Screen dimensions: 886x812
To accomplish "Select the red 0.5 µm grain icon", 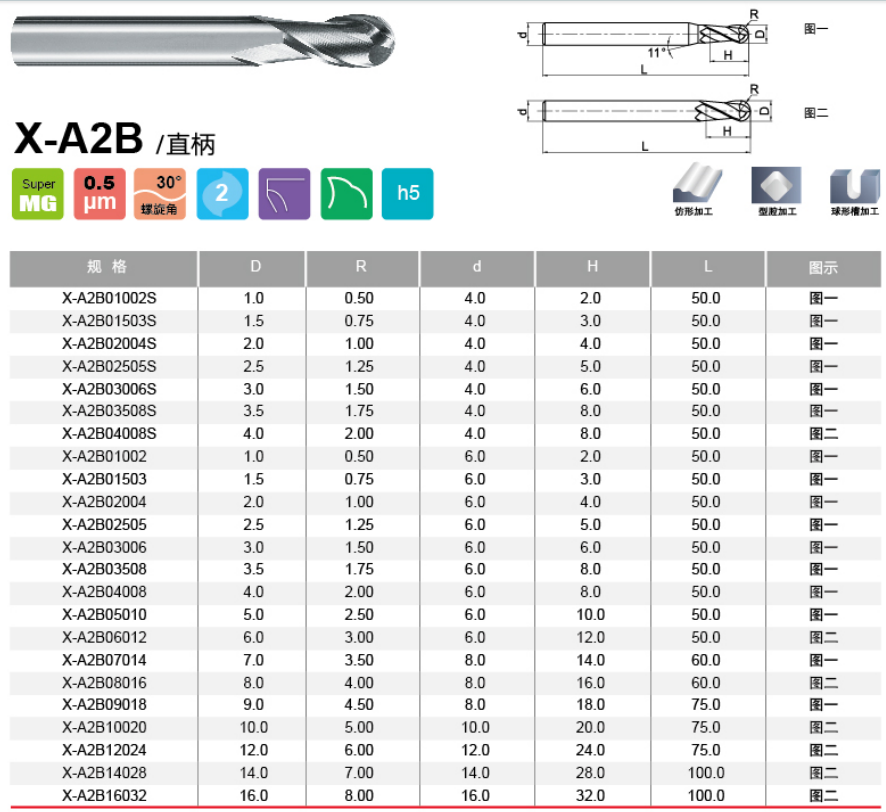I will click(x=100, y=194).
